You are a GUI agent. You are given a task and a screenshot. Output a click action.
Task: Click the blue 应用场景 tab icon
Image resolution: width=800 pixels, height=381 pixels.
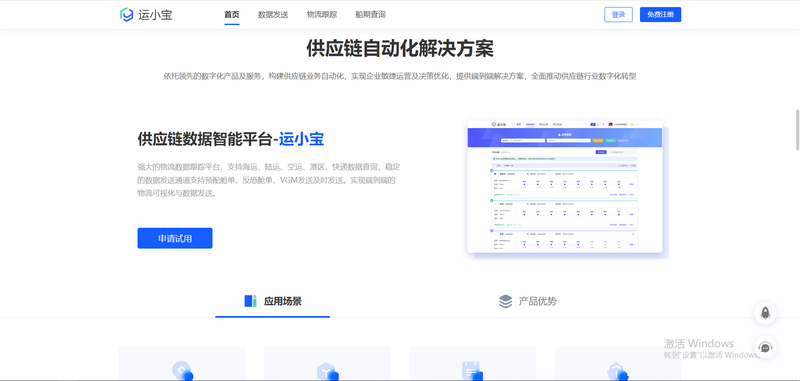coord(251,301)
